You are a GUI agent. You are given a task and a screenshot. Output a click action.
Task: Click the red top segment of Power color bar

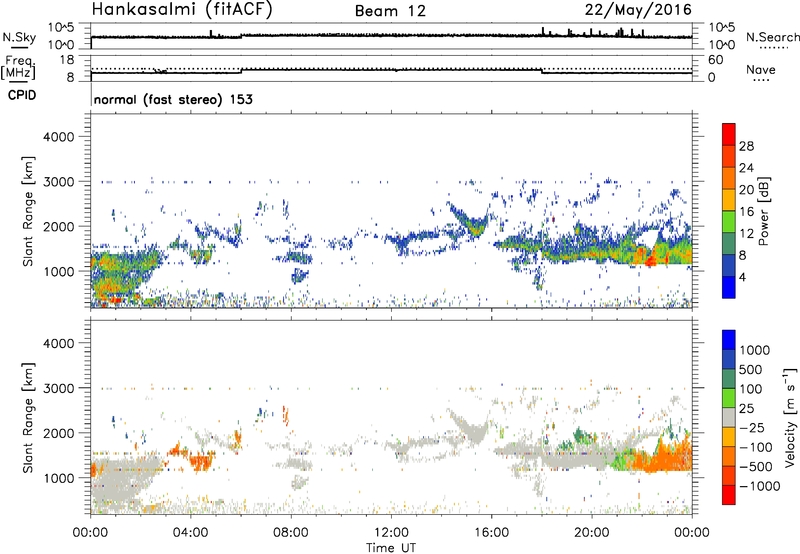tap(729, 134)
